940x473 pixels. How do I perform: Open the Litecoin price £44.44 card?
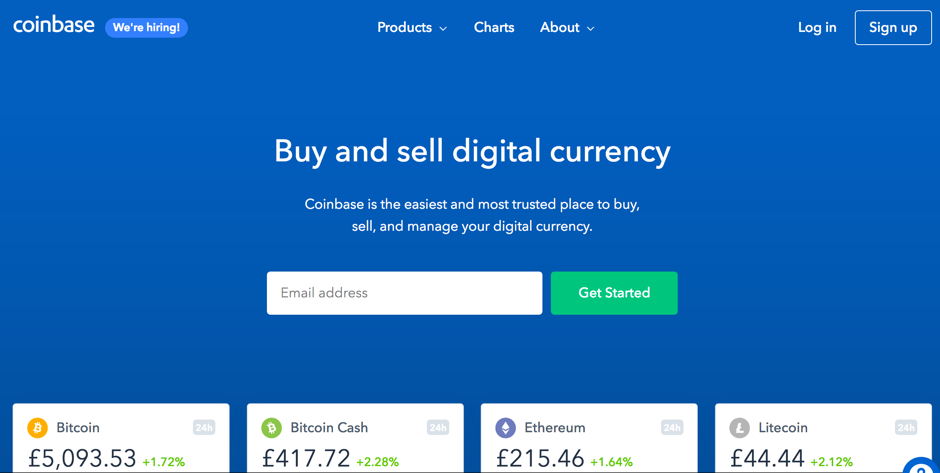click(x=823, y=438)
